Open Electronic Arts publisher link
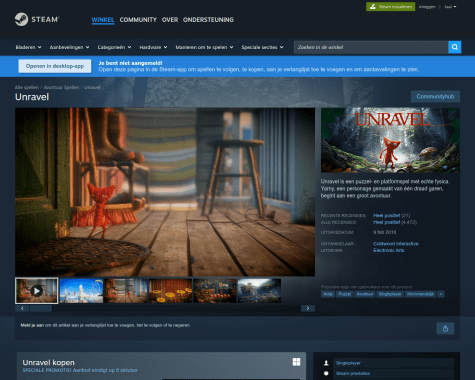This screenshot has width=475, height=380. (x=389, y=250)
